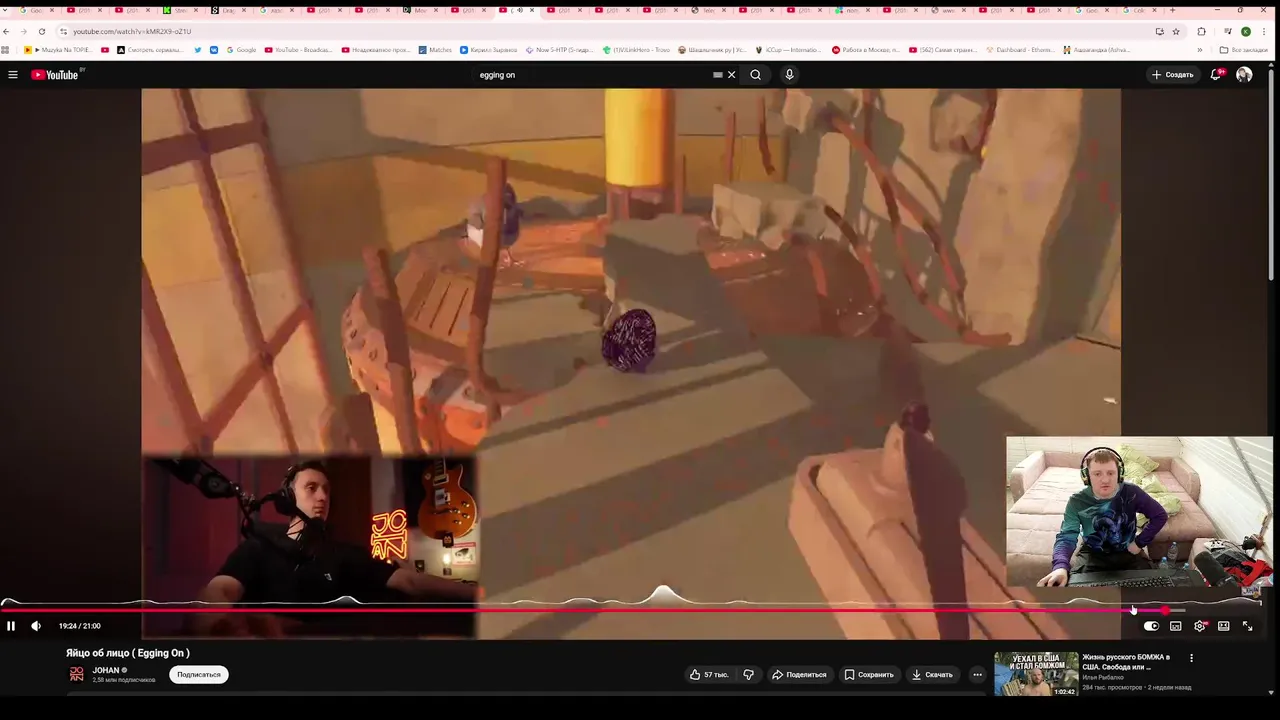Toggle the autoplay switch
Image resolution: width=1280 pixels, height=720 pixels.
point(1151,626)
